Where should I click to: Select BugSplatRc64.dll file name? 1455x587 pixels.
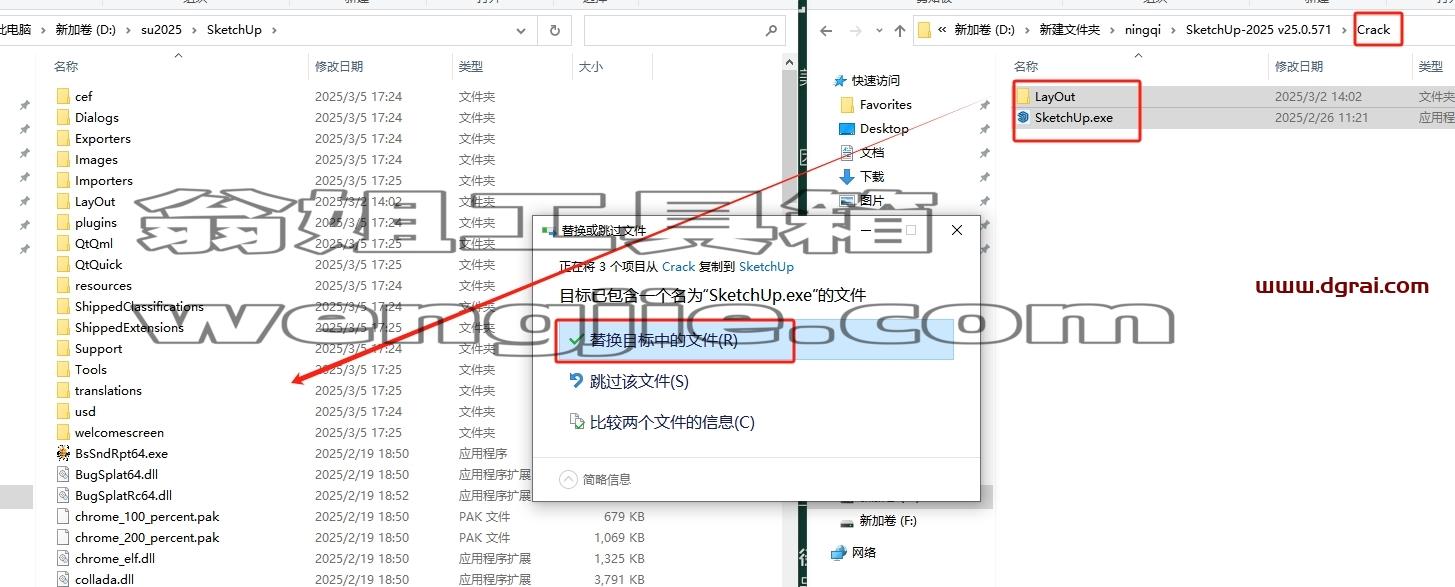(123, 495)
